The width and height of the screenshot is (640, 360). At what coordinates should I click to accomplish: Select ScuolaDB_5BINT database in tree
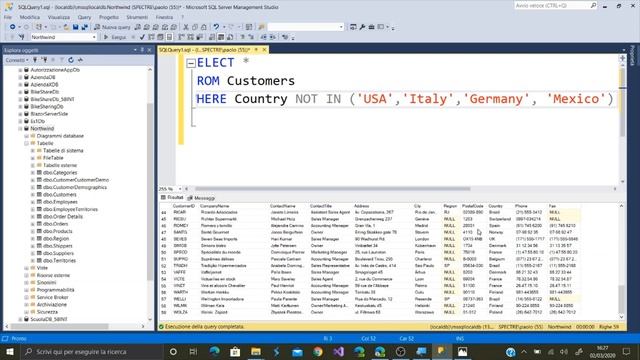(x=49, y=319)
